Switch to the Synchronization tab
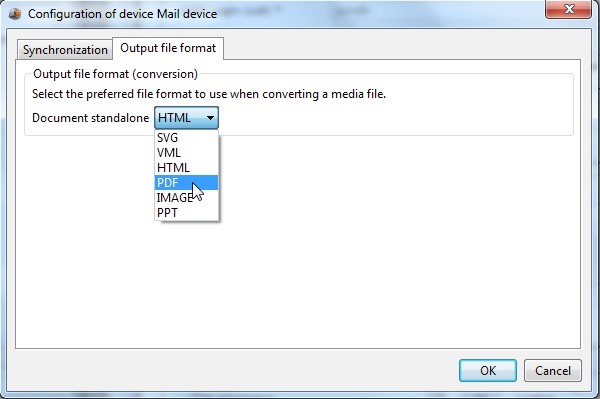This screenshot has width=600, height=399. [65, 50]
